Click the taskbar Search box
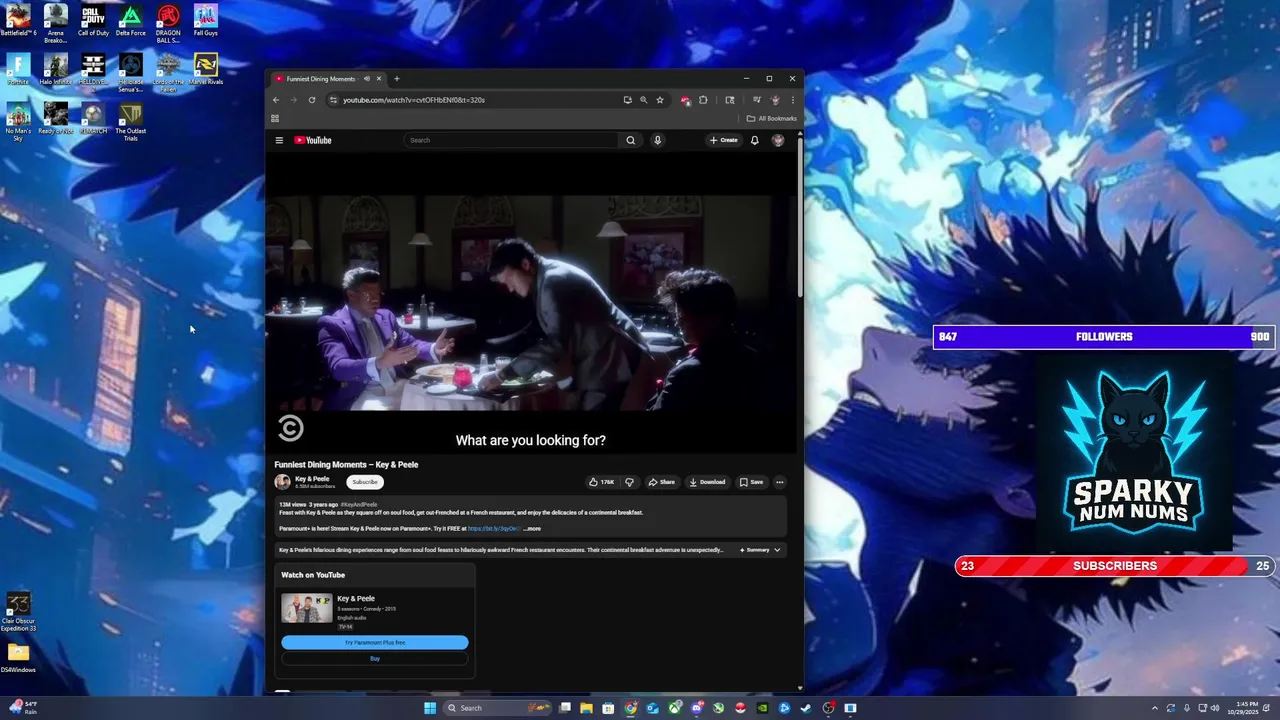Screen dimensions: 1280x720 tap(497, 708)
